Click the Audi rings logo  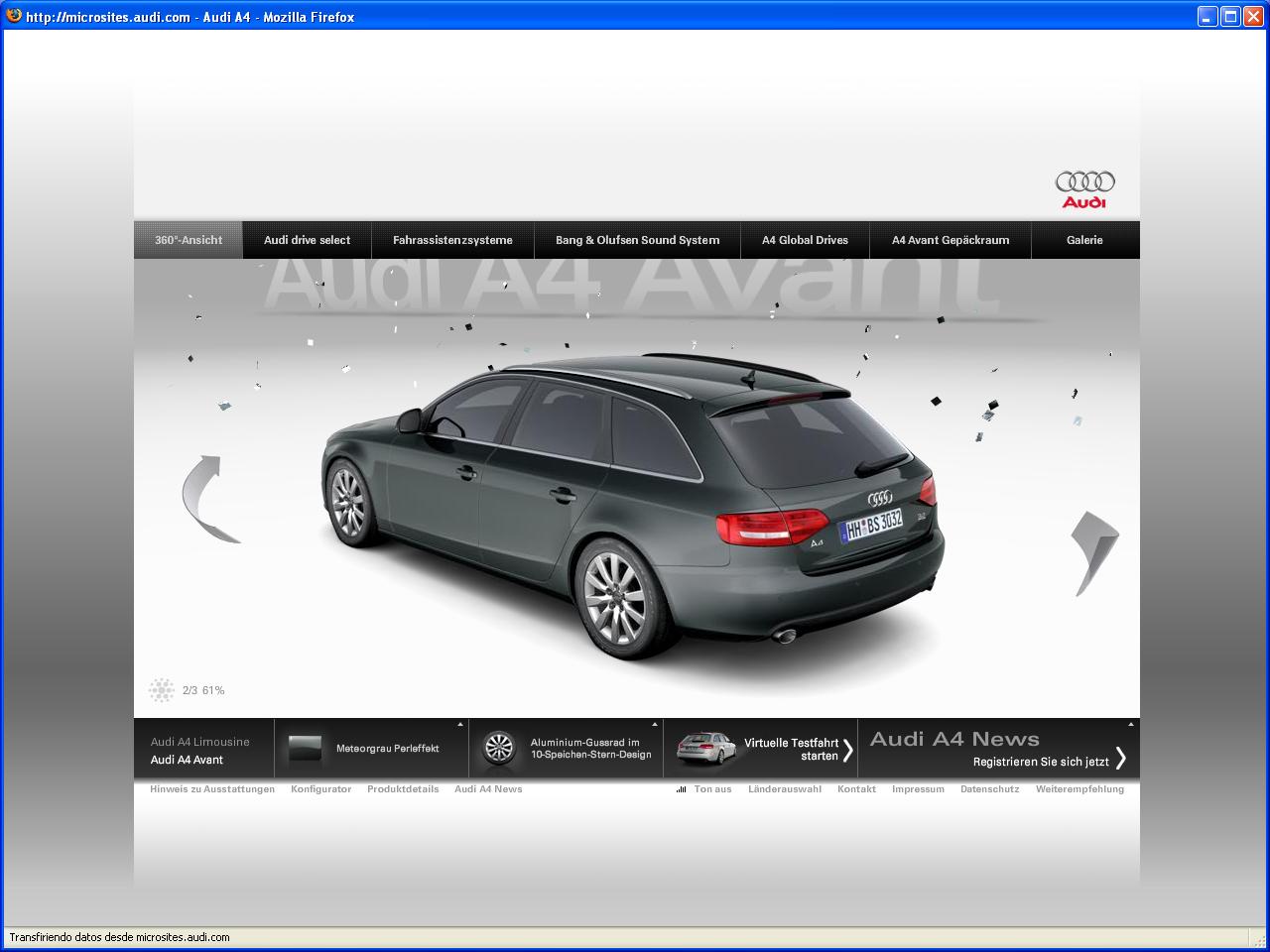1084,188
